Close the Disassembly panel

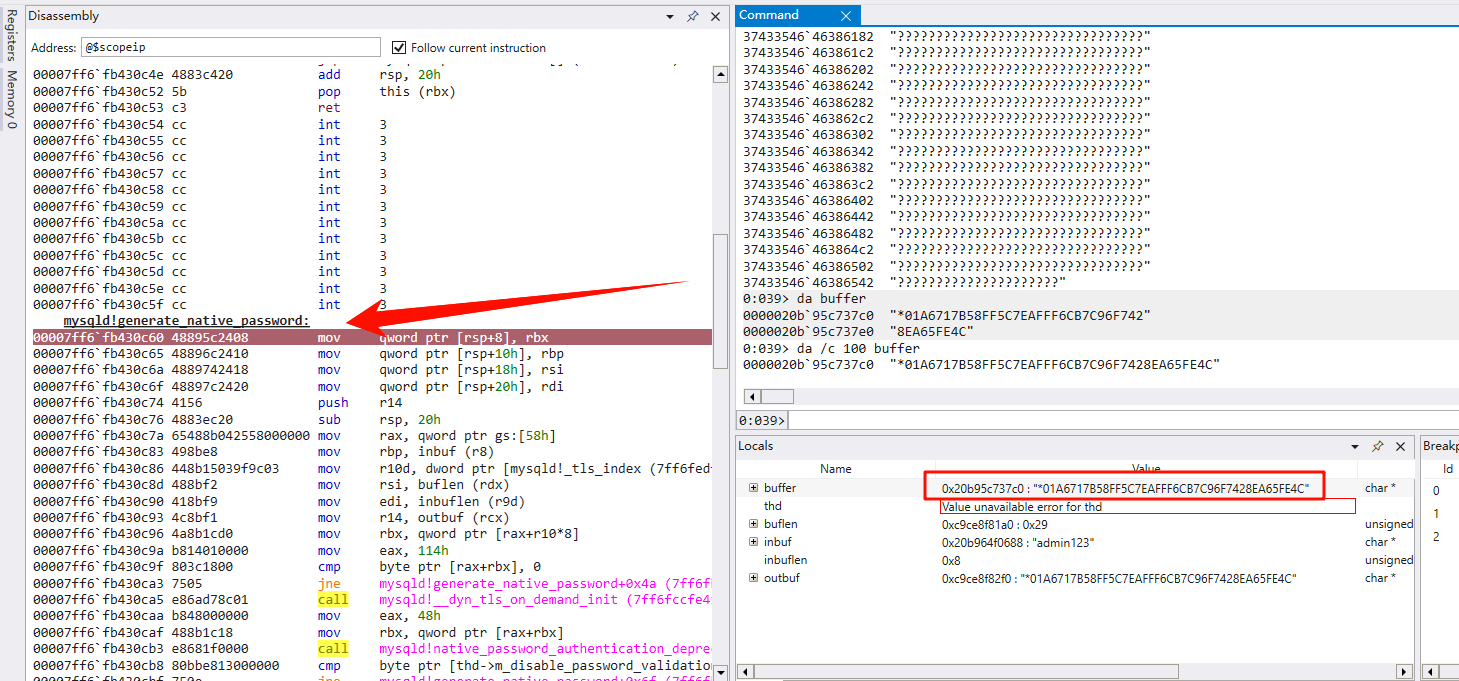tap(715, 16)
